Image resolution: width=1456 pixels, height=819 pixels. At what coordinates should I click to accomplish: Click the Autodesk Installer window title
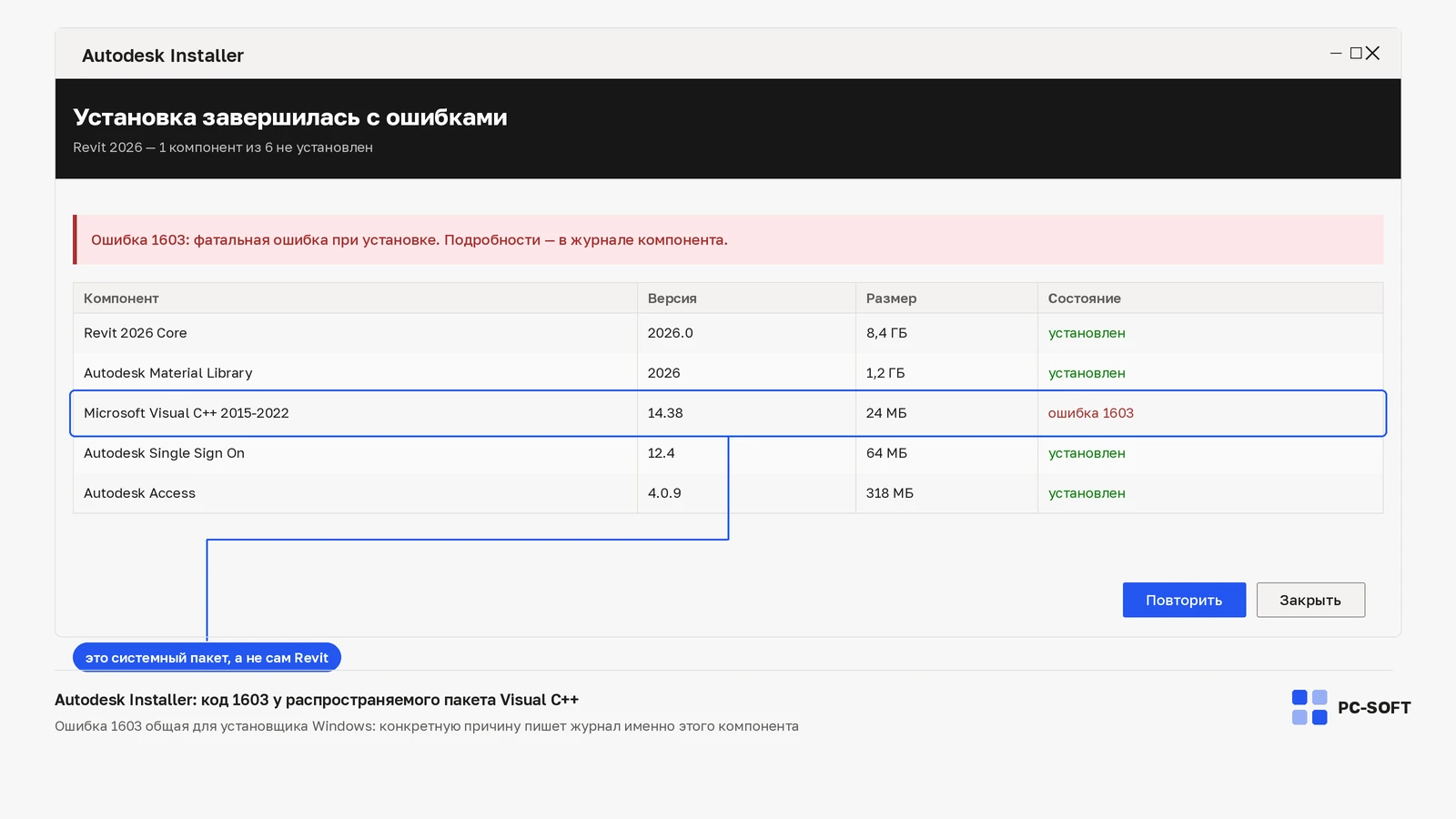pos(163,56)
